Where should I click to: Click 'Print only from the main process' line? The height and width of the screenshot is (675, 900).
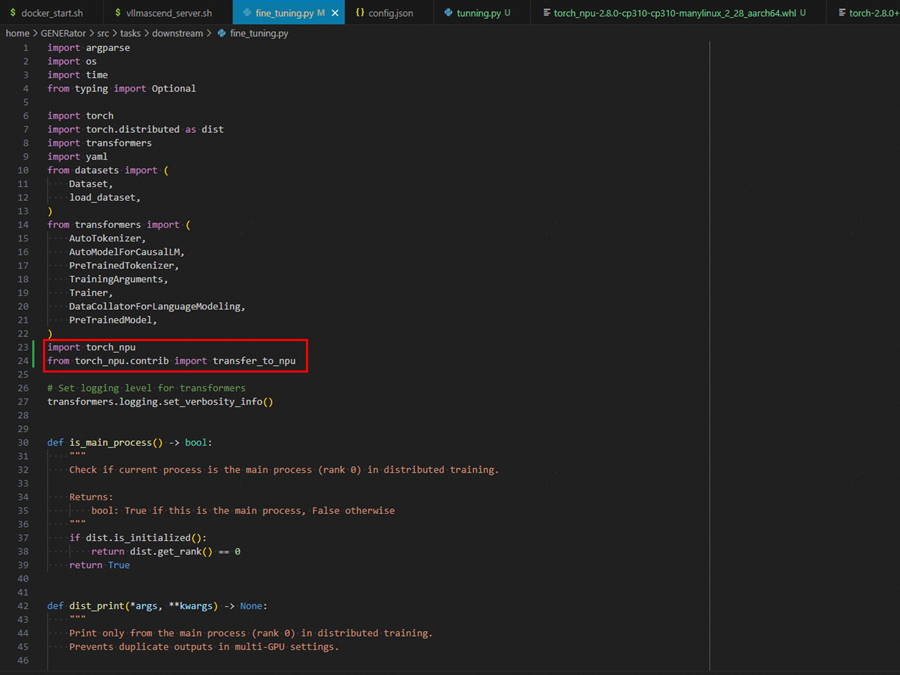click(x=251, y=633)
